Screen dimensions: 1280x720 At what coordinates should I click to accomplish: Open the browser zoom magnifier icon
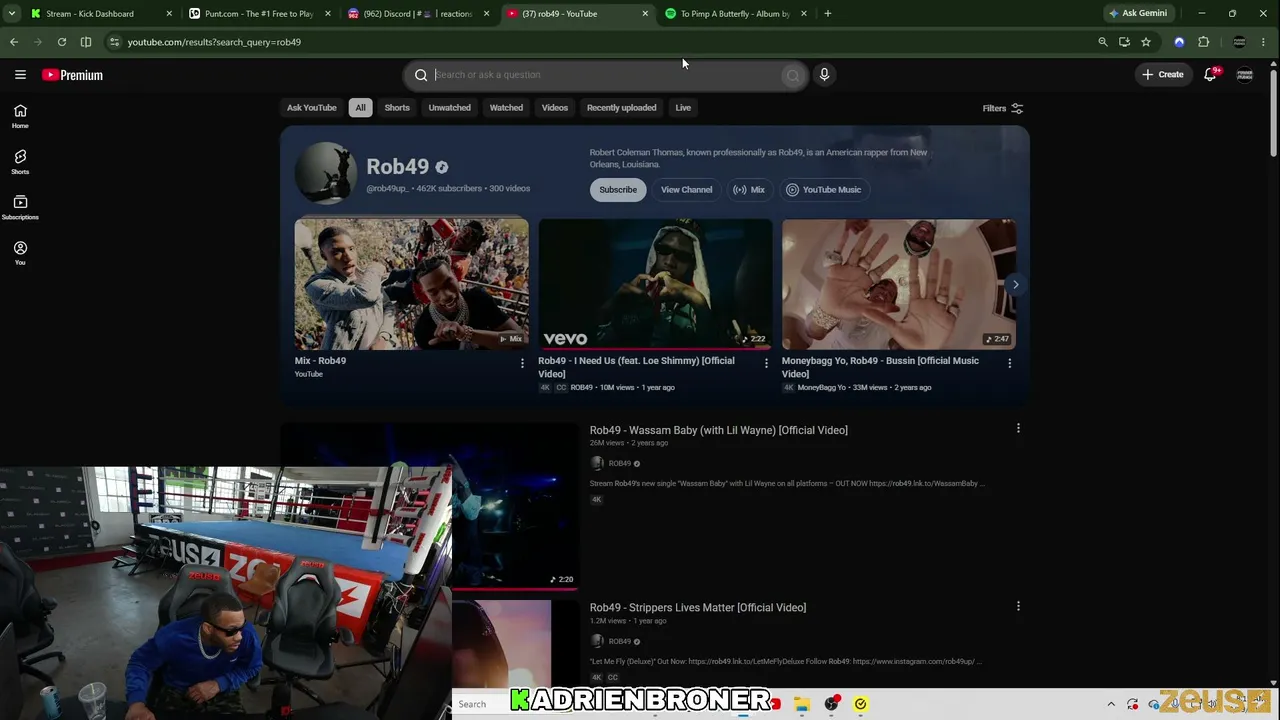point(1103,42)
